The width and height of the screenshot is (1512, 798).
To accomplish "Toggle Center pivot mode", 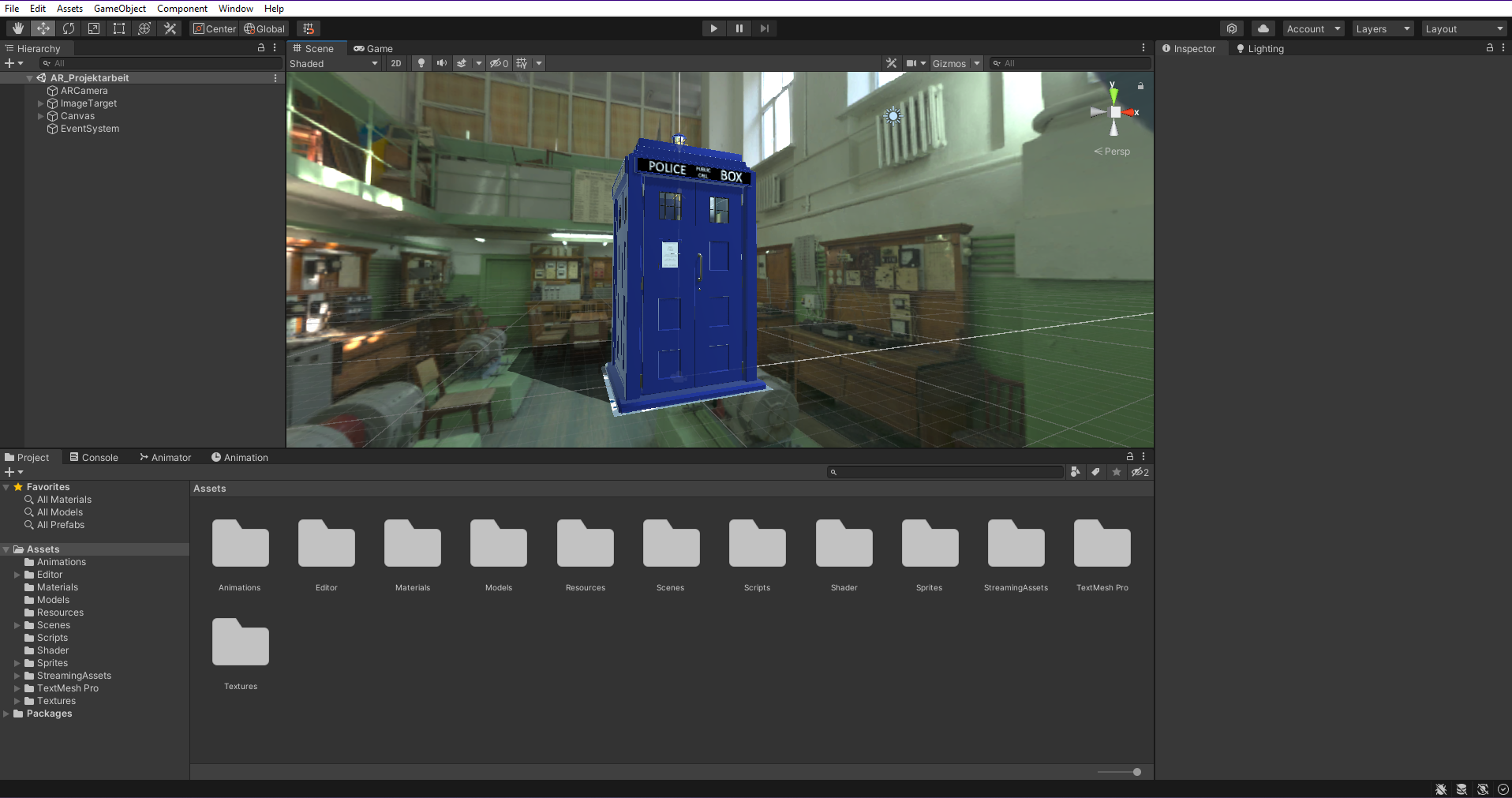I will coord(215,28).
